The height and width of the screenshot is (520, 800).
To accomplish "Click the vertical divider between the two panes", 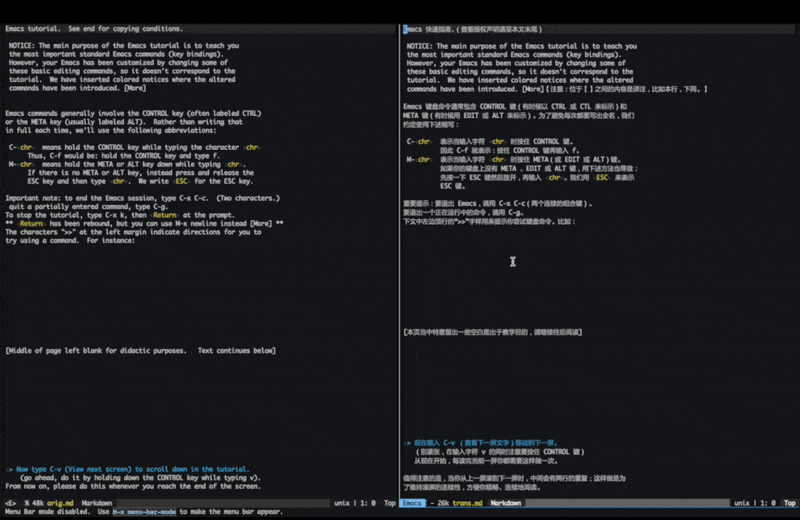I will pyautogui.click(x=399, y=260).
